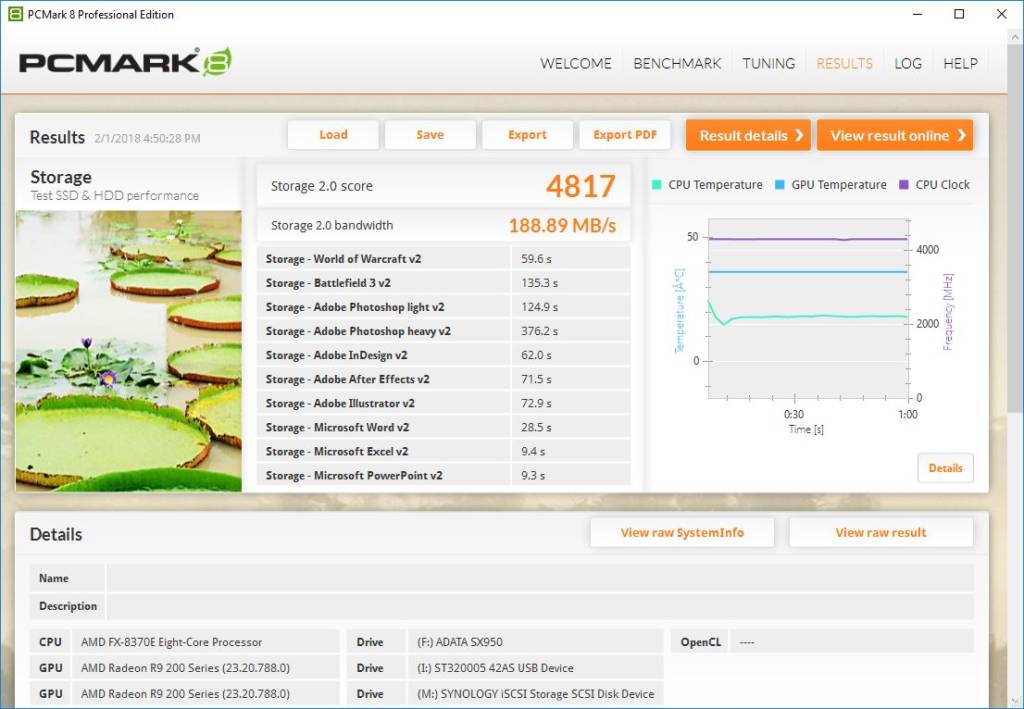This screenshot has height=709, width=1024.
Task: Click the vertical scrollbar thumb
Action: coord(1016,228)
